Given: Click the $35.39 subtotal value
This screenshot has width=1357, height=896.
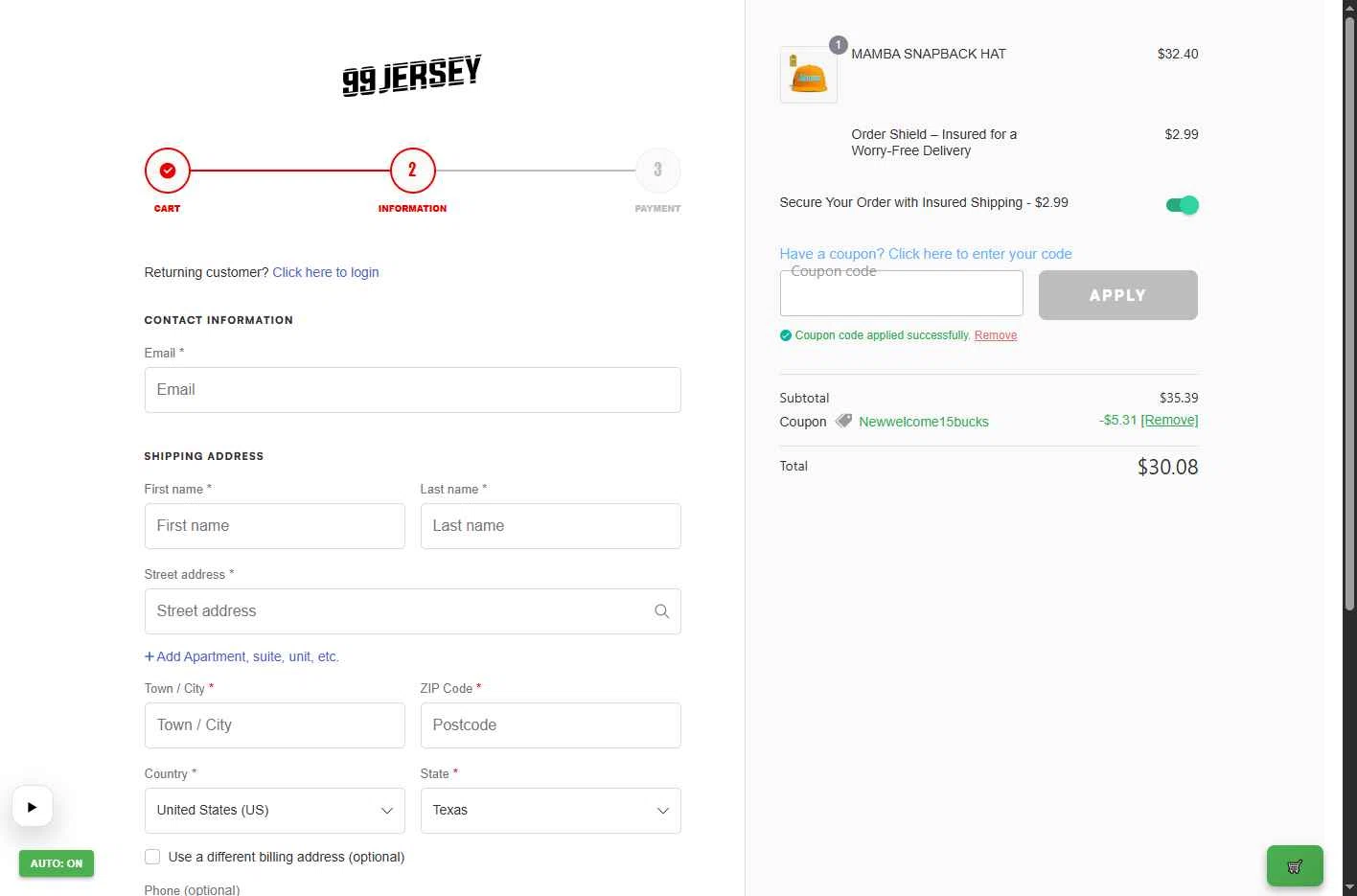Looking at the screenshot, I should point(1179,398).
